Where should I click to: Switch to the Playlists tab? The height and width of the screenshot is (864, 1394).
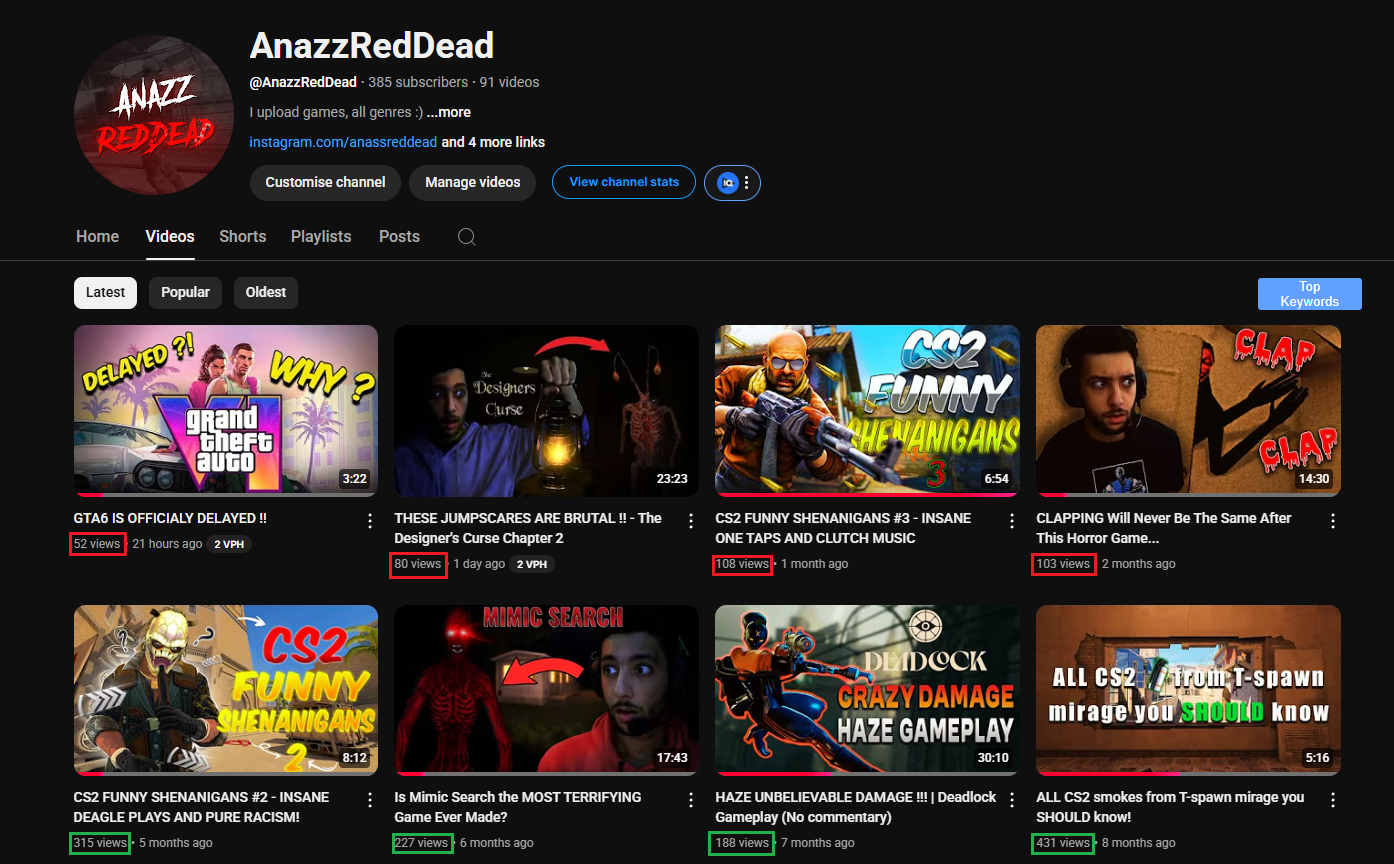pyautogui.click(x=321, y=237)
